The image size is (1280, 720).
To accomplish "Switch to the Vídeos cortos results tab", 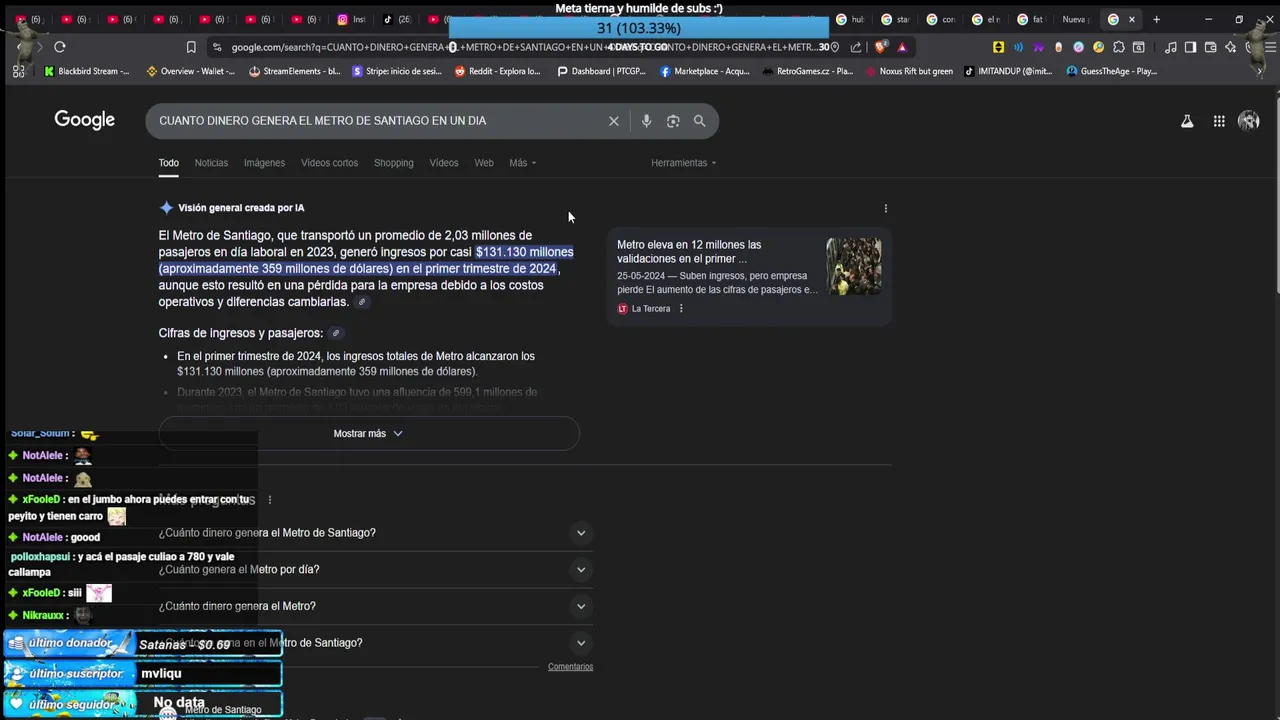I will coord(329,163).
